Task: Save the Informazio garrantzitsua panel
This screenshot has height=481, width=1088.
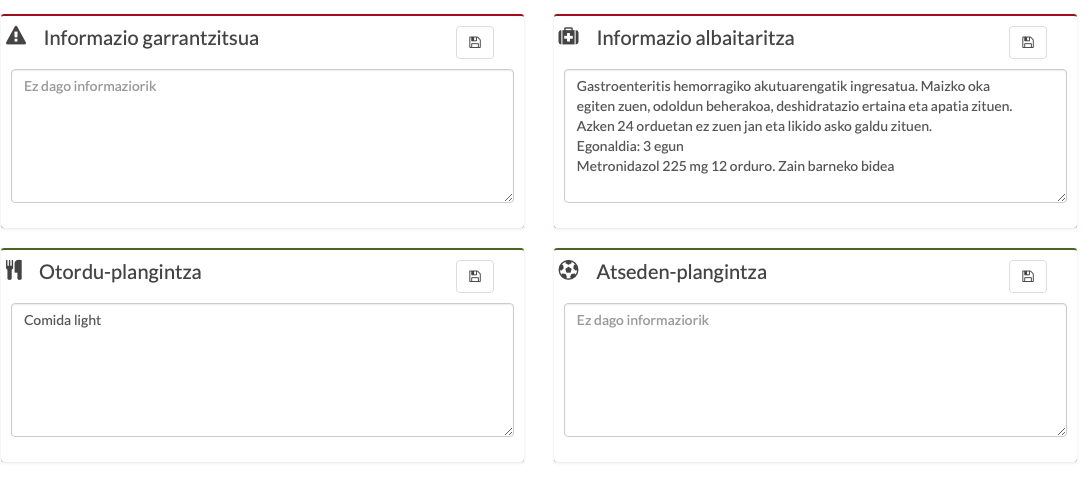Action: 475,42
